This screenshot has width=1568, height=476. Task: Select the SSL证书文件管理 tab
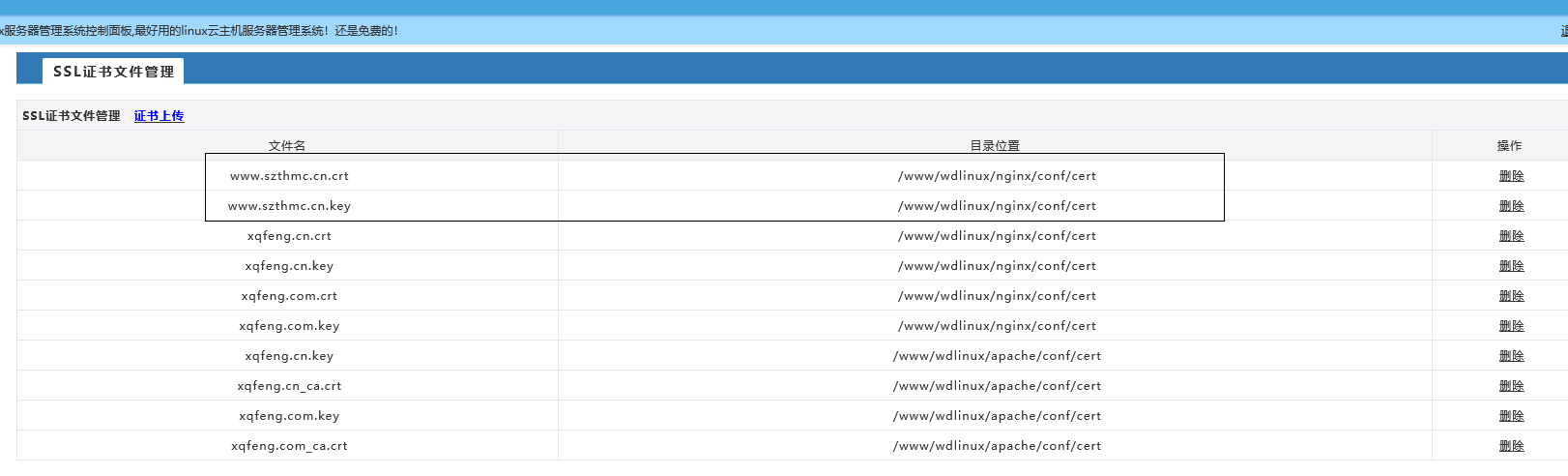[x=113, y=72]
